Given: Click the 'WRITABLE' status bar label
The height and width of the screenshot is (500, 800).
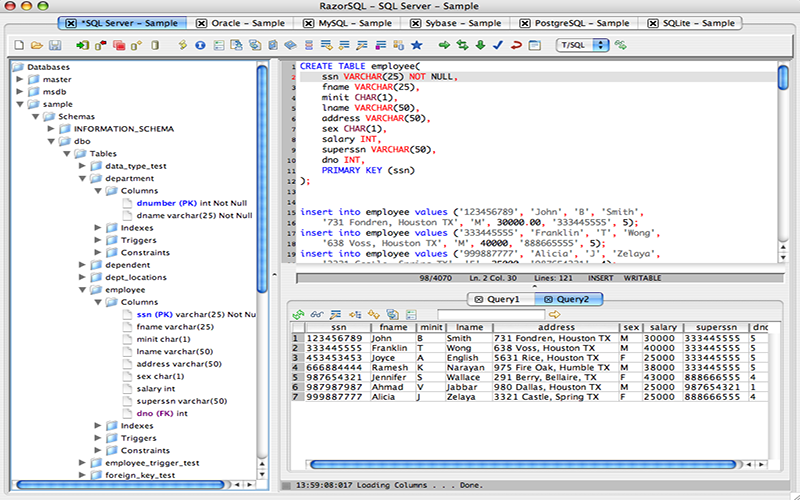Looking at the screenshot, I should 642,278.
